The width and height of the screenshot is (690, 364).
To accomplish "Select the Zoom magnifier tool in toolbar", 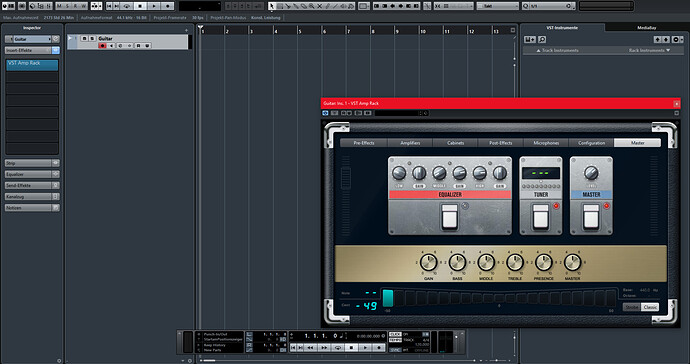I will [312, 6].
